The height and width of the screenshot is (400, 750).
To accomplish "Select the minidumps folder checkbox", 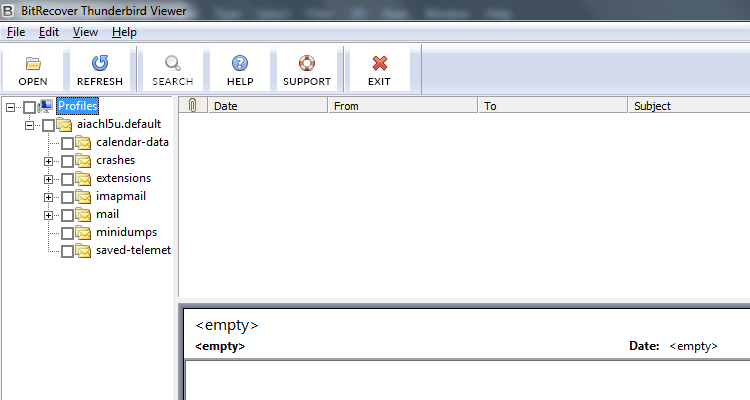I will [x=67, y=233].
